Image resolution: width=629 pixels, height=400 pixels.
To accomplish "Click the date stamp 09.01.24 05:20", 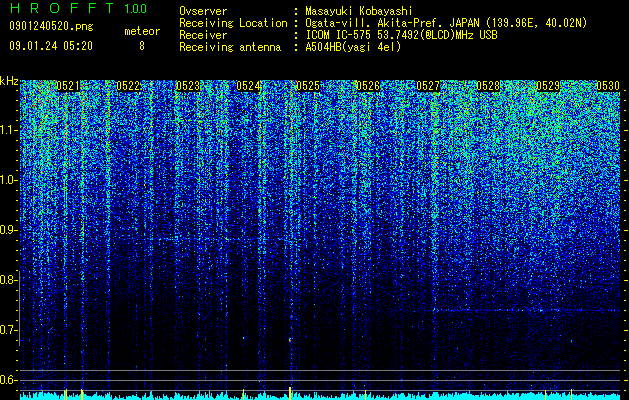I will pyautogui.click(x=51, y=46).
